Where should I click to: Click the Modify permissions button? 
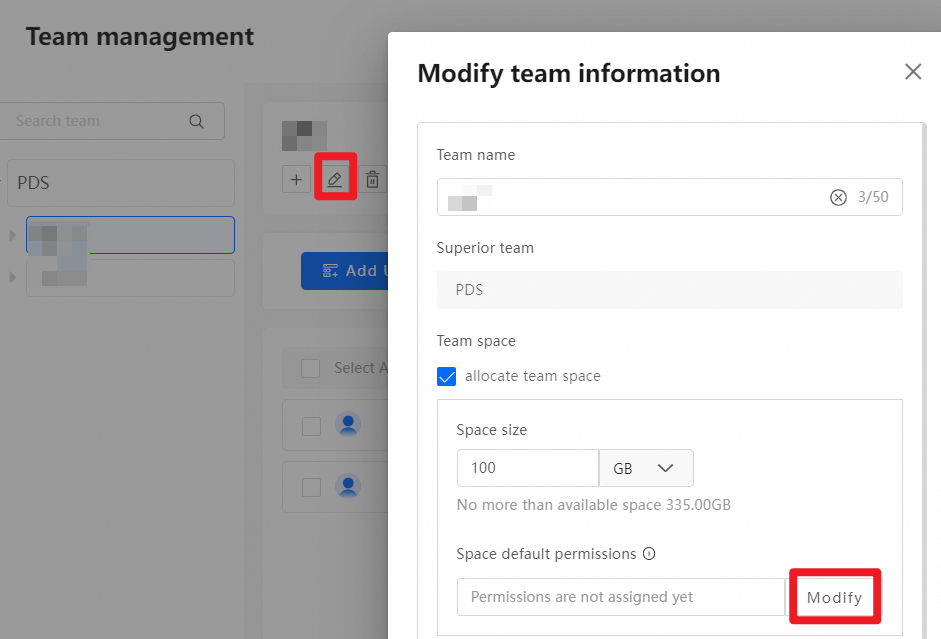tap(835, 597)
